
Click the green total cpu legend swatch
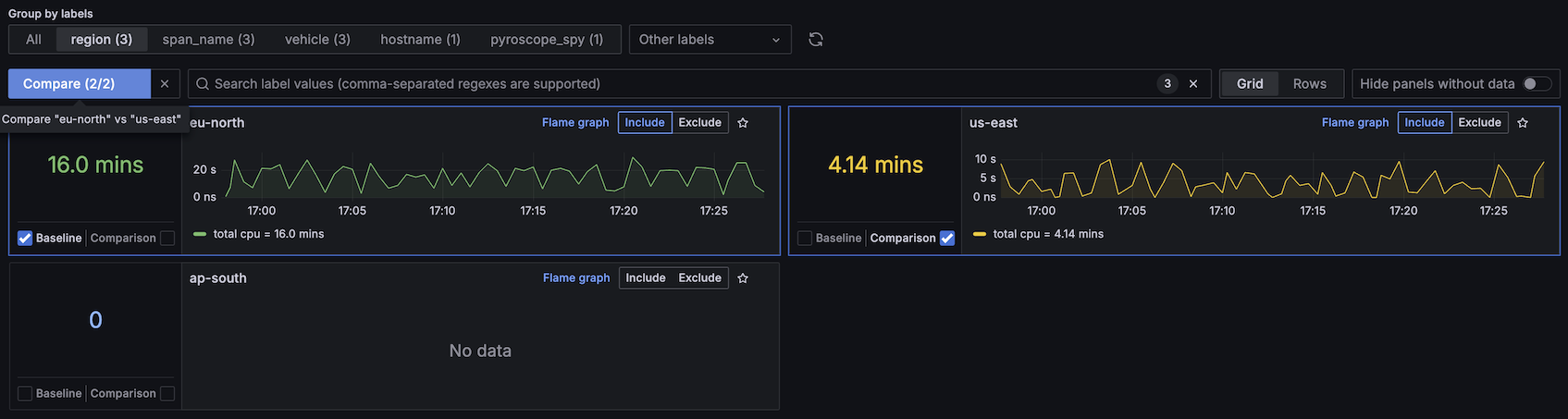[200, 234]
